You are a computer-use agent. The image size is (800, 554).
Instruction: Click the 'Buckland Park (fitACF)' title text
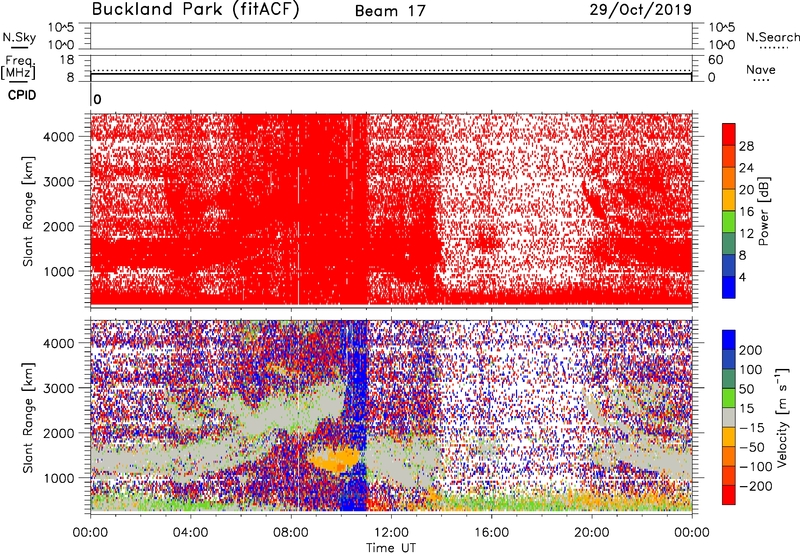(x=195, y=9)
